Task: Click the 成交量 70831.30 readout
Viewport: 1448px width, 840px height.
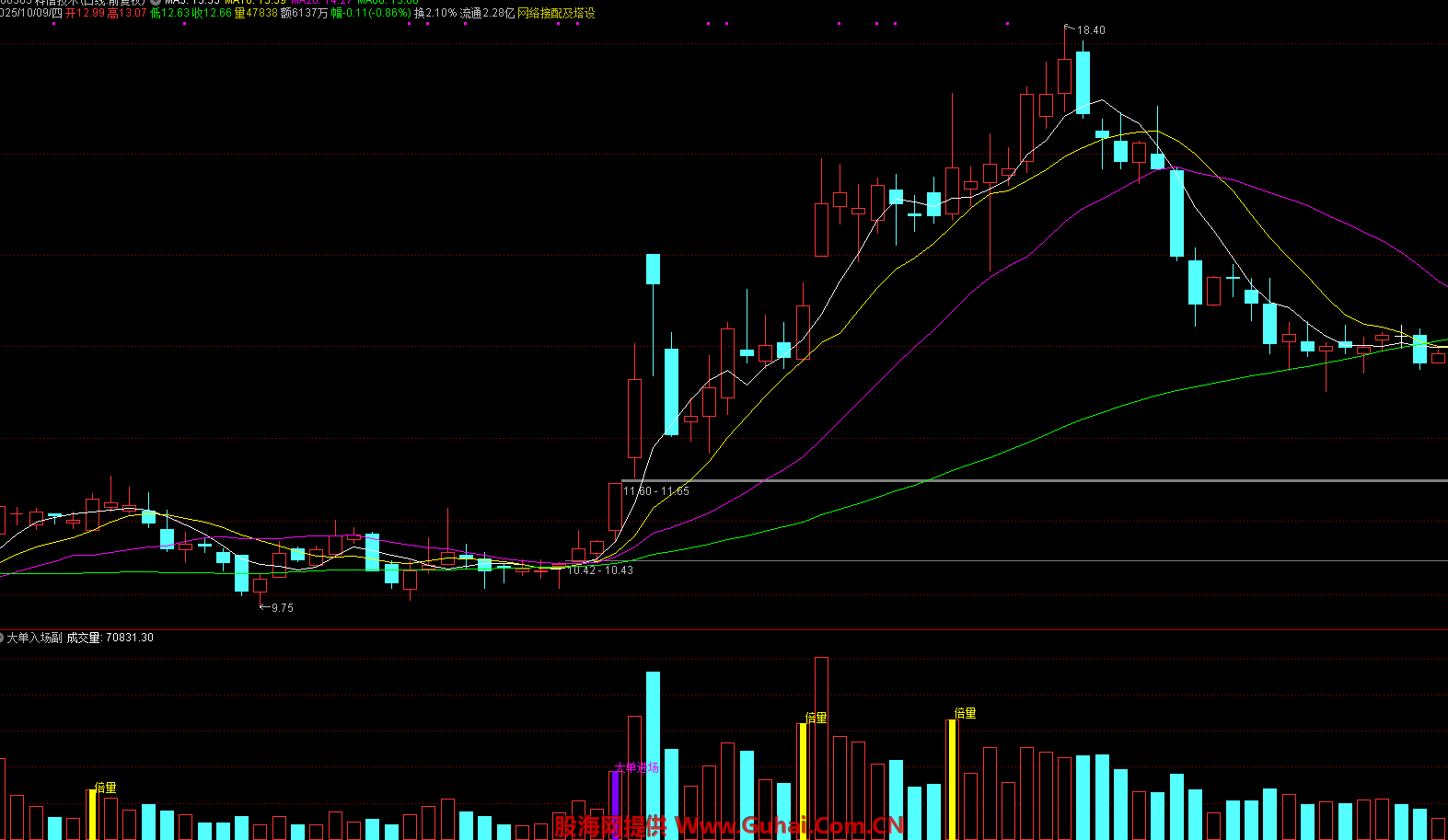Action: pyautogui.click(x=110, y=638)
